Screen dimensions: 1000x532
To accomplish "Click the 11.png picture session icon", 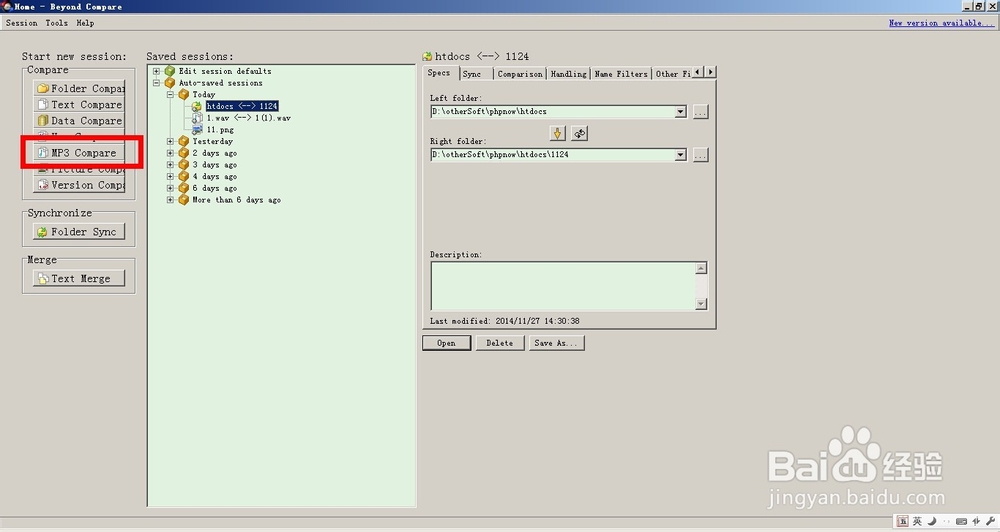I will (197, 129).
